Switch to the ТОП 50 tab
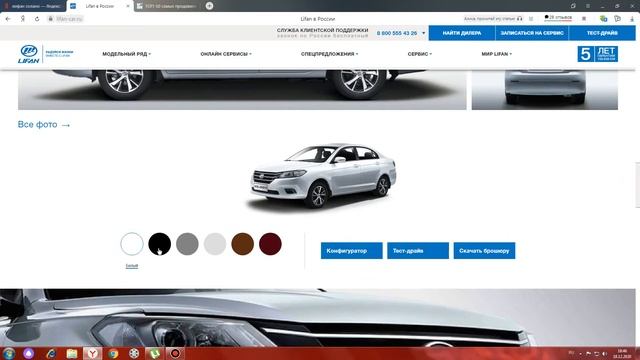 coord(167,6)
